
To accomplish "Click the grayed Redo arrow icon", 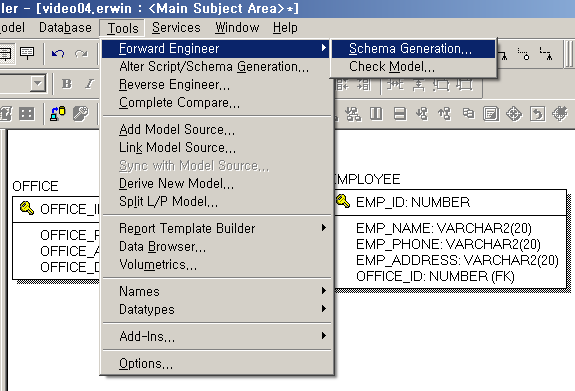I will [x=81, y=54].
